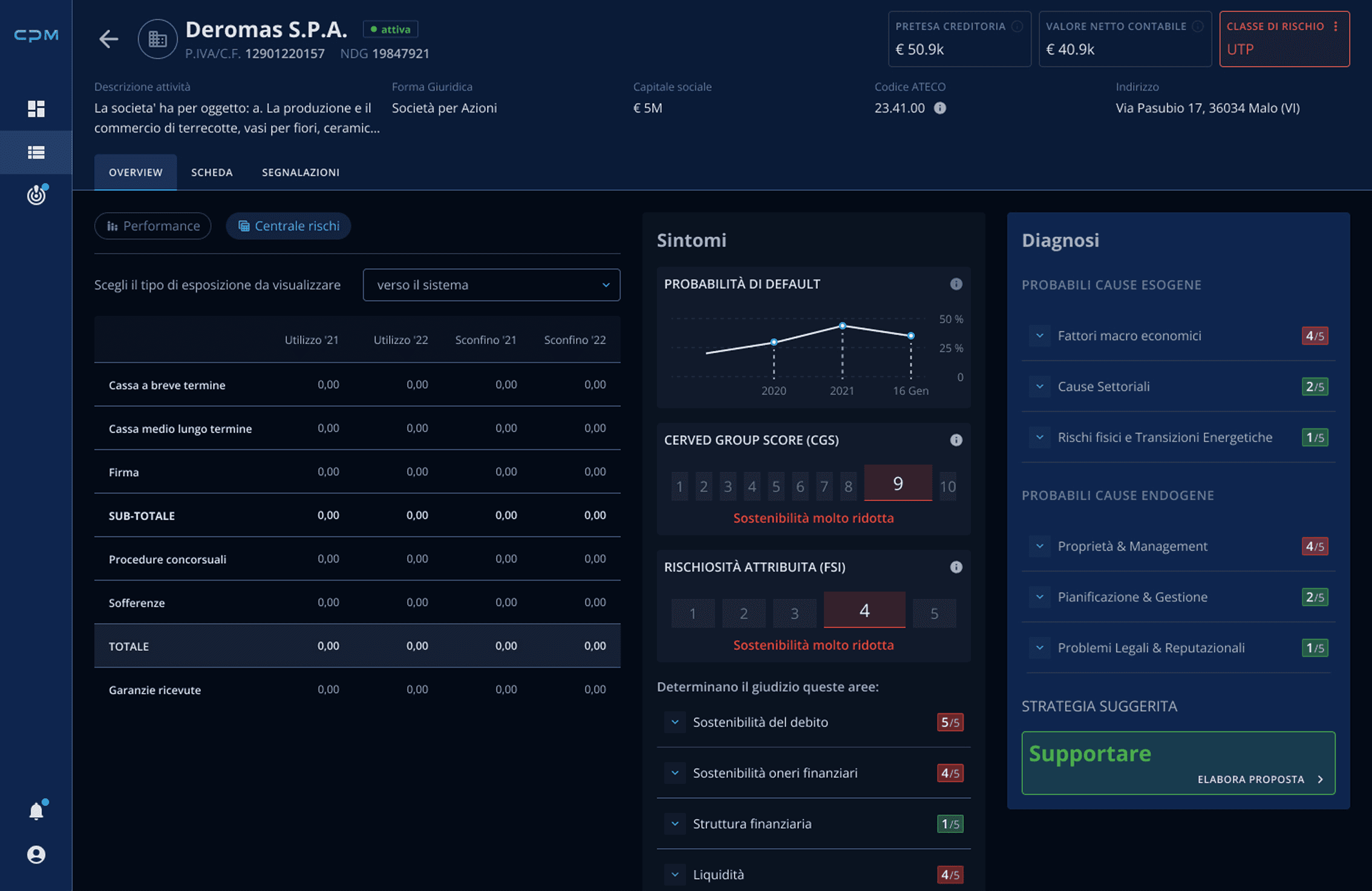
Task: Open the Segnalazioni tab
Action: [300, 172]
